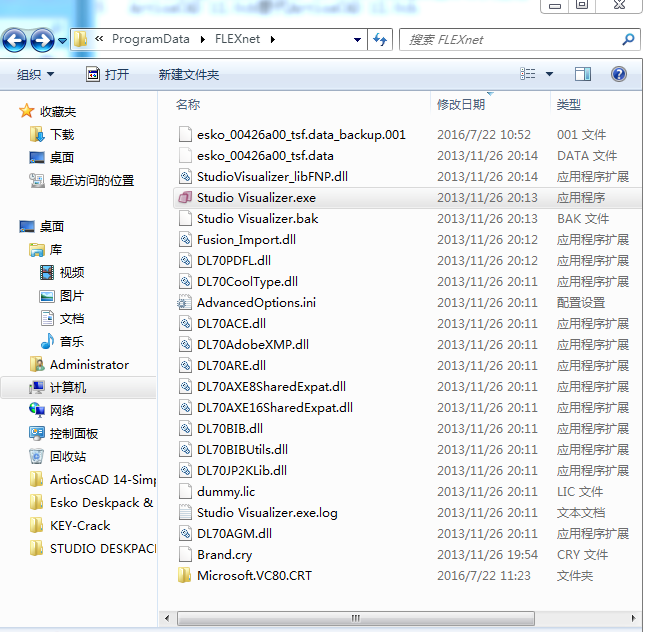The width and height of the screenshot is (646, 632).
Task: Click the search magnifier icon
Action: (x=628, y=40)
